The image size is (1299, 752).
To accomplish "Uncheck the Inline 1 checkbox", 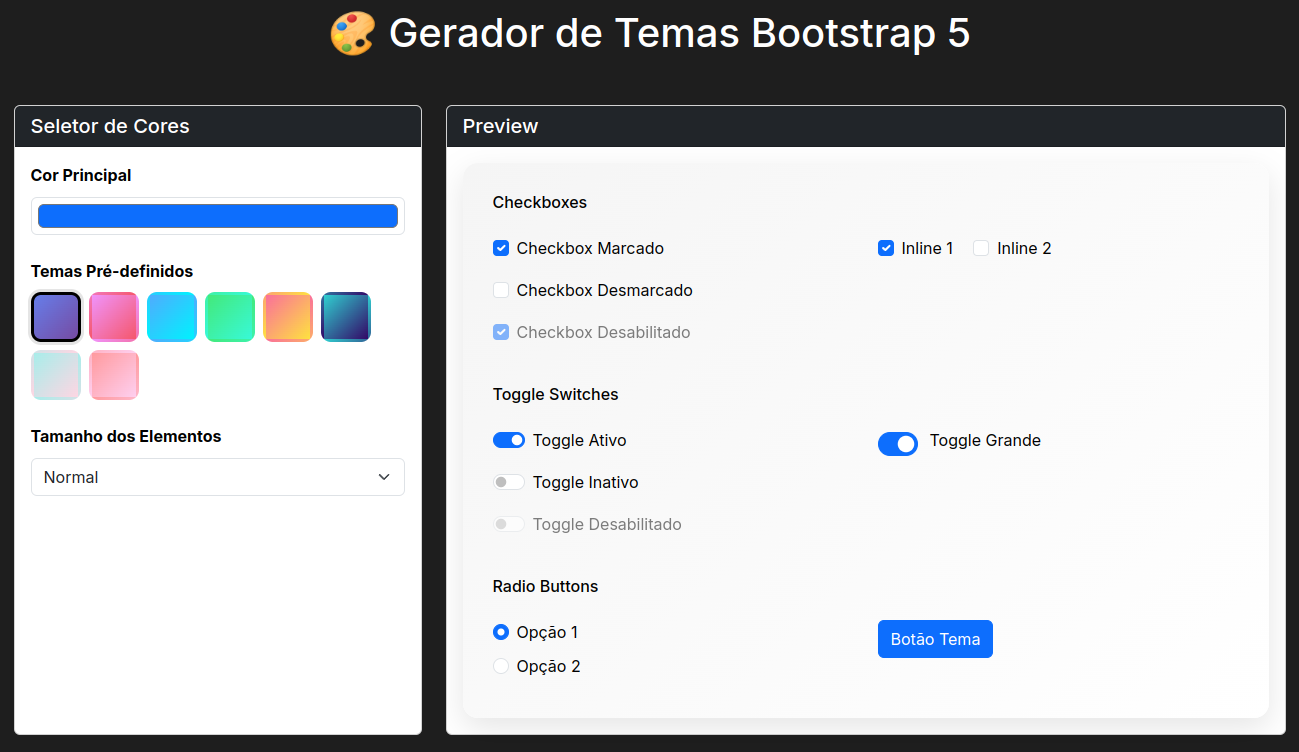I will [885, 248].
